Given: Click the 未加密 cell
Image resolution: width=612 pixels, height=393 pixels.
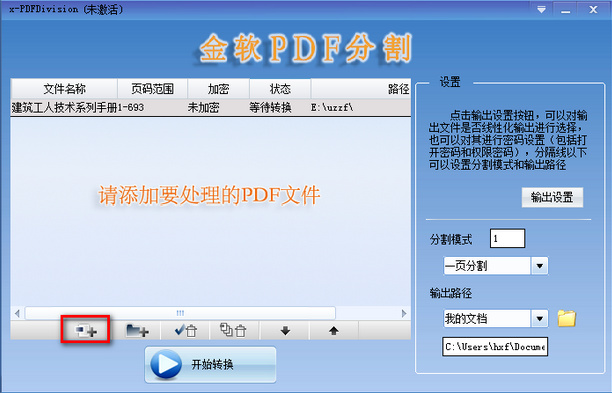Looking at the screenshot, I should [x=203, y=107].
